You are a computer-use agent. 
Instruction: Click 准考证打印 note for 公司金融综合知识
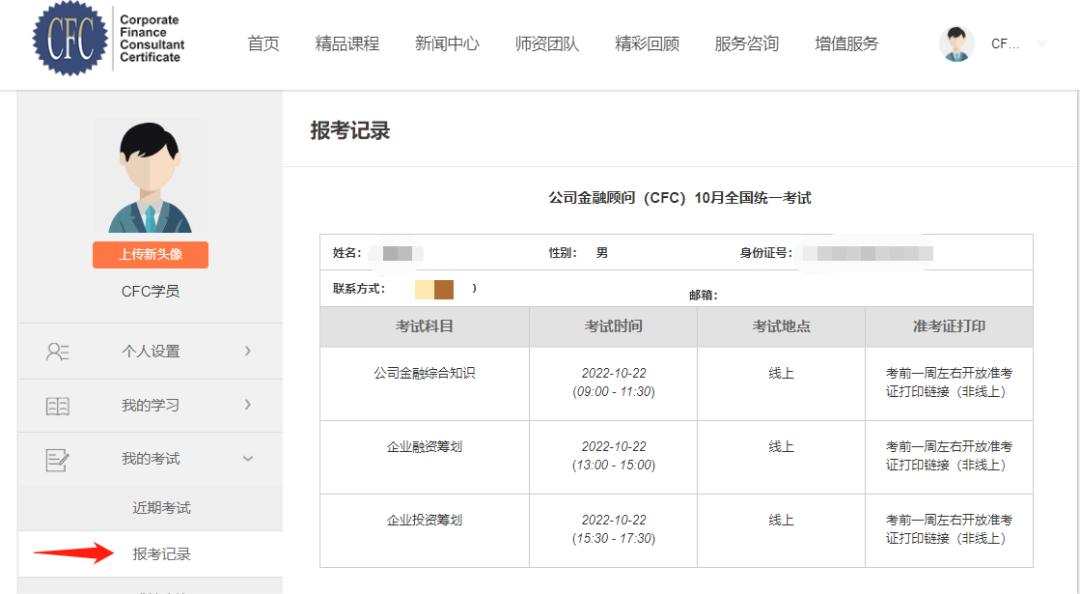point(949,382)
